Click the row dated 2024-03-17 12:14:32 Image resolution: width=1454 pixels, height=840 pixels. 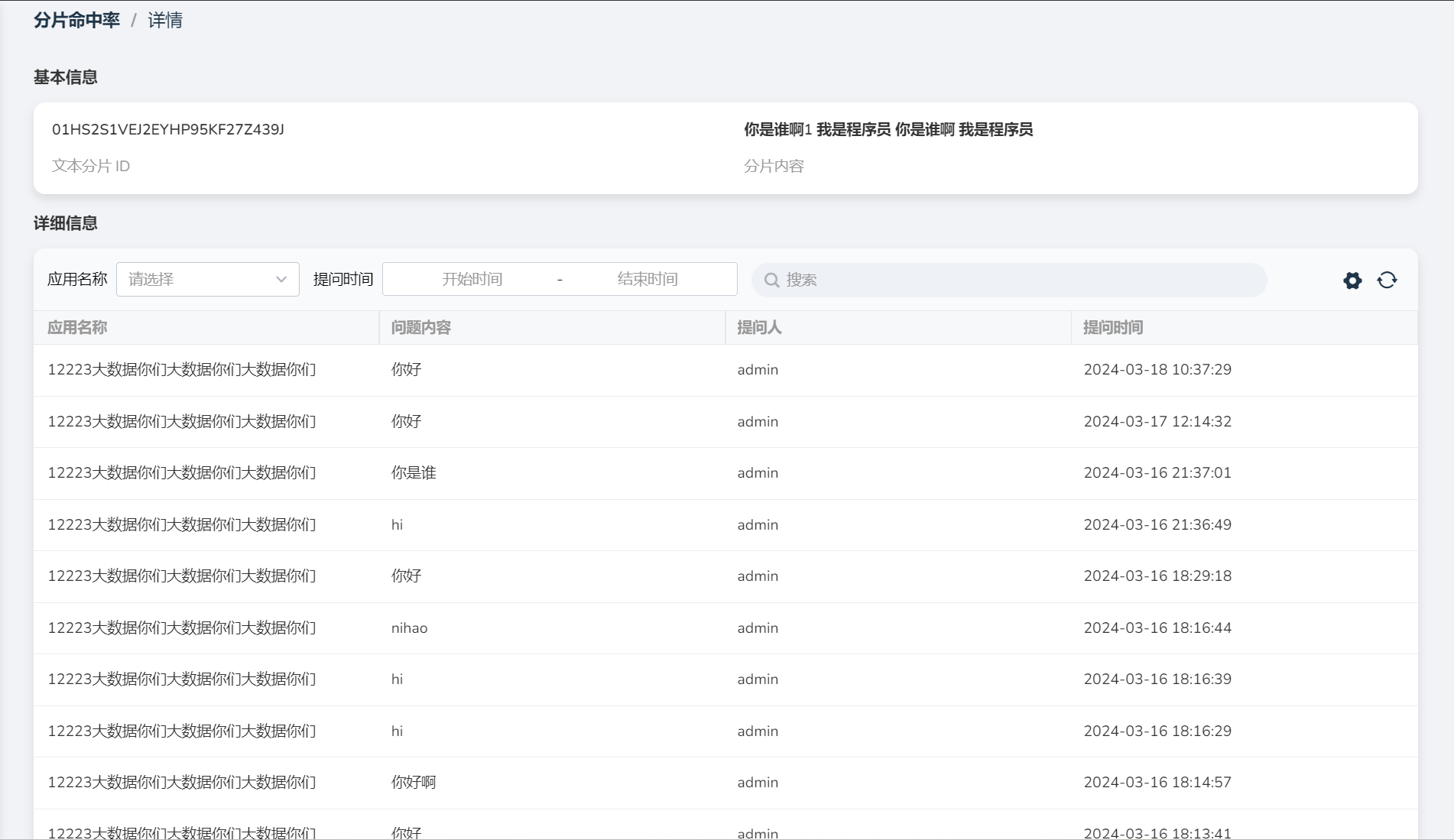[x=1157, y=422]
